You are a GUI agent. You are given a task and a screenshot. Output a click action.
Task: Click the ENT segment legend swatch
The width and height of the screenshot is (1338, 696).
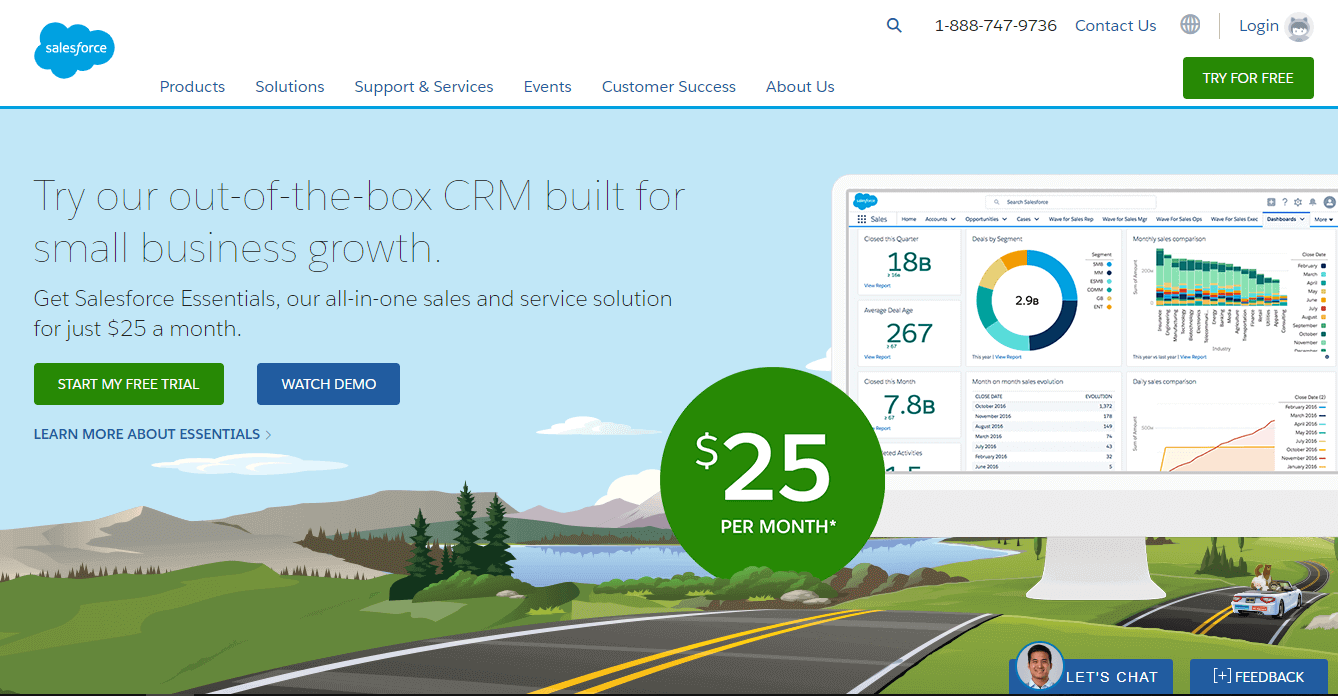pos(1109,306)
